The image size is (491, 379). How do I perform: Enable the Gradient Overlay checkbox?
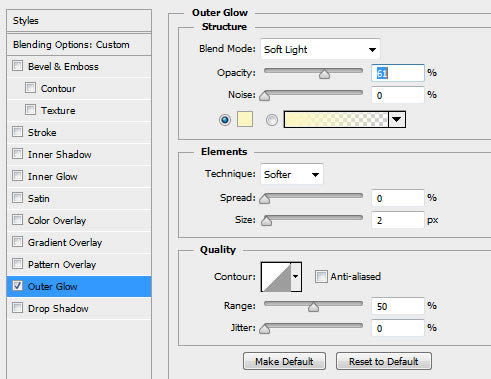pyautogui.click(x=17, y=242)
